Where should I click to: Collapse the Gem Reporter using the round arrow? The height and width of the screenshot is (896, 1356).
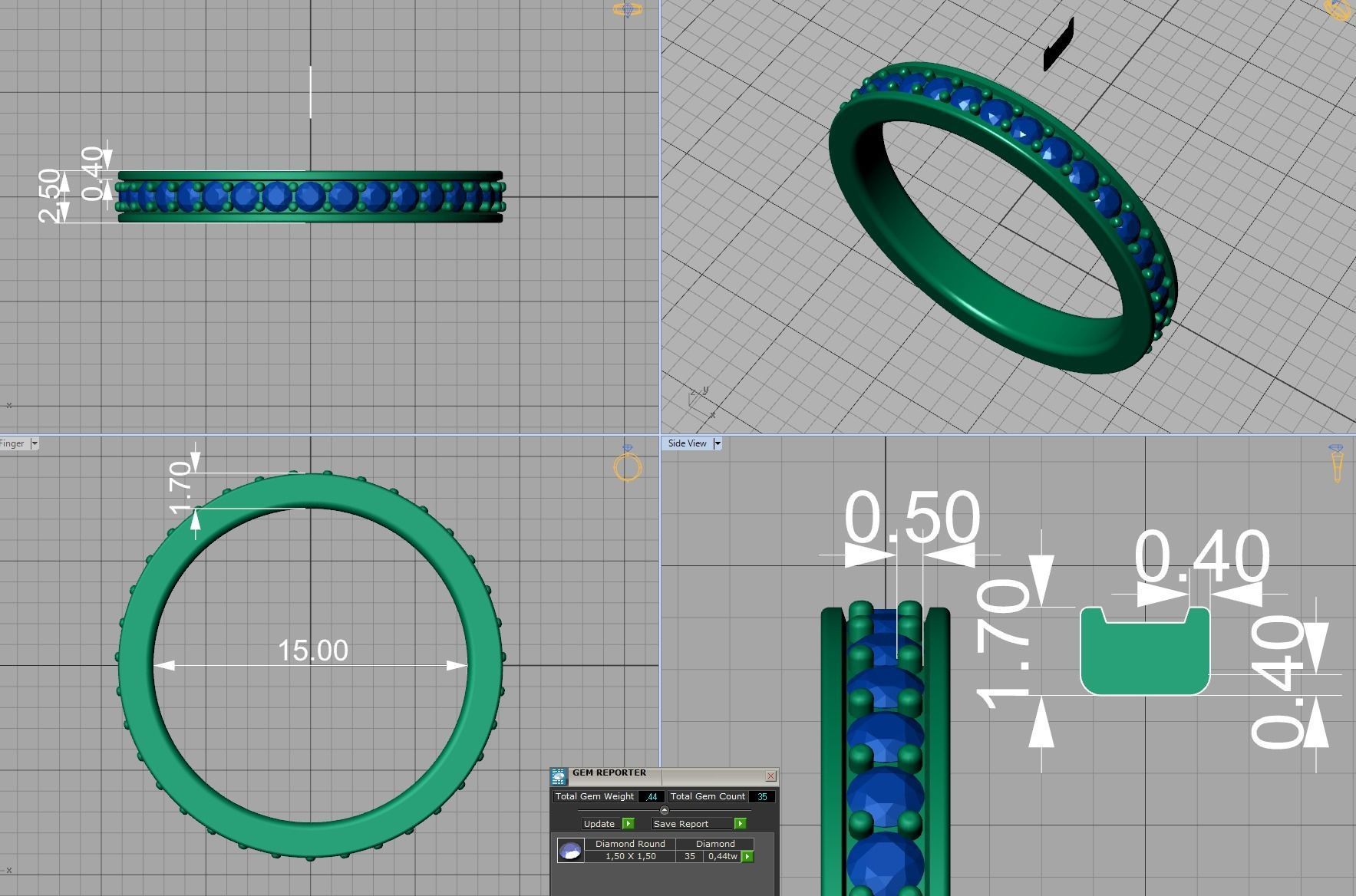(x=665, y=810)
